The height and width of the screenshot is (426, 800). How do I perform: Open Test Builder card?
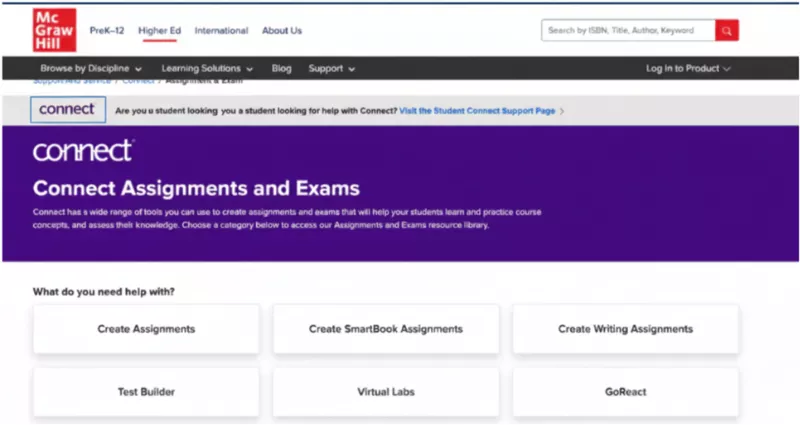[x=146, y=392]
